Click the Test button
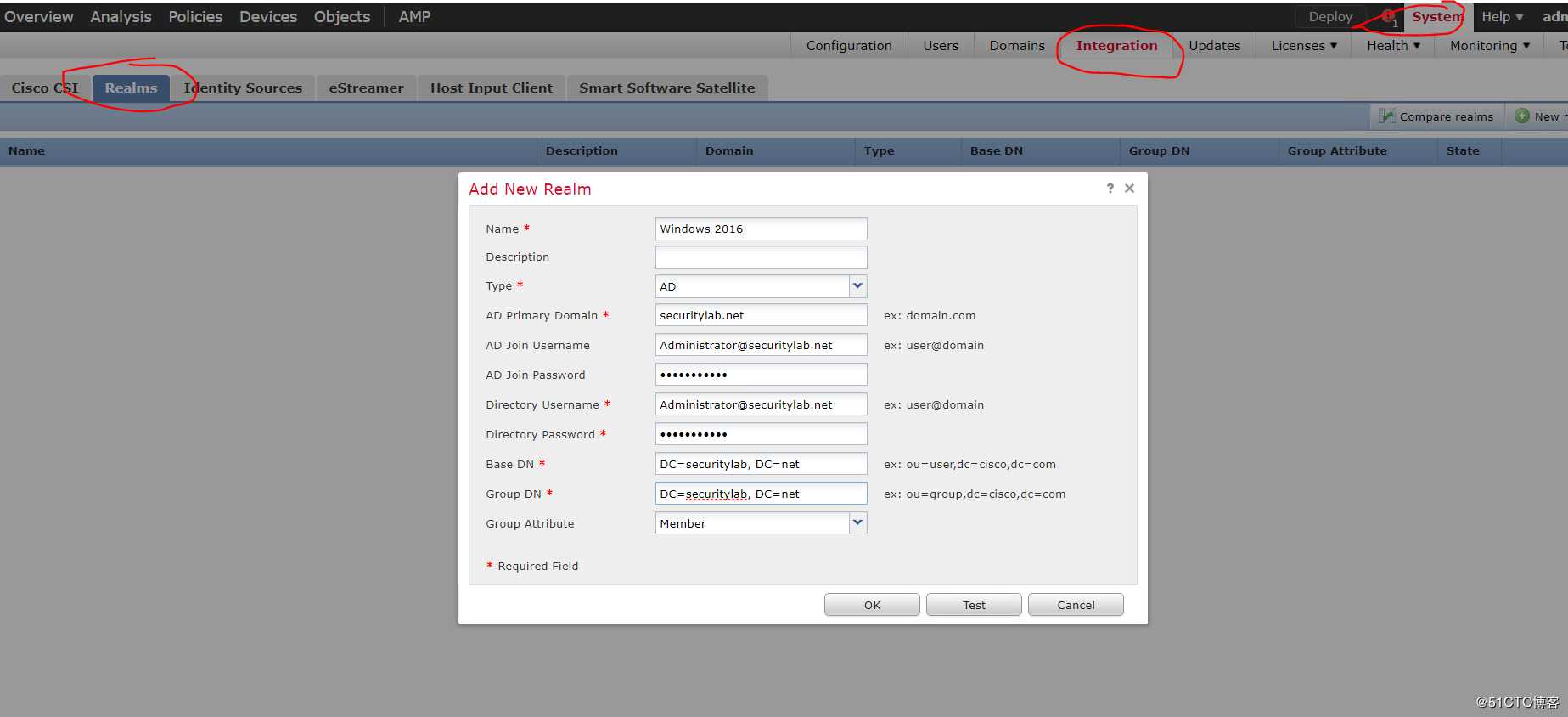1568x717 pixels. [974, 605]
